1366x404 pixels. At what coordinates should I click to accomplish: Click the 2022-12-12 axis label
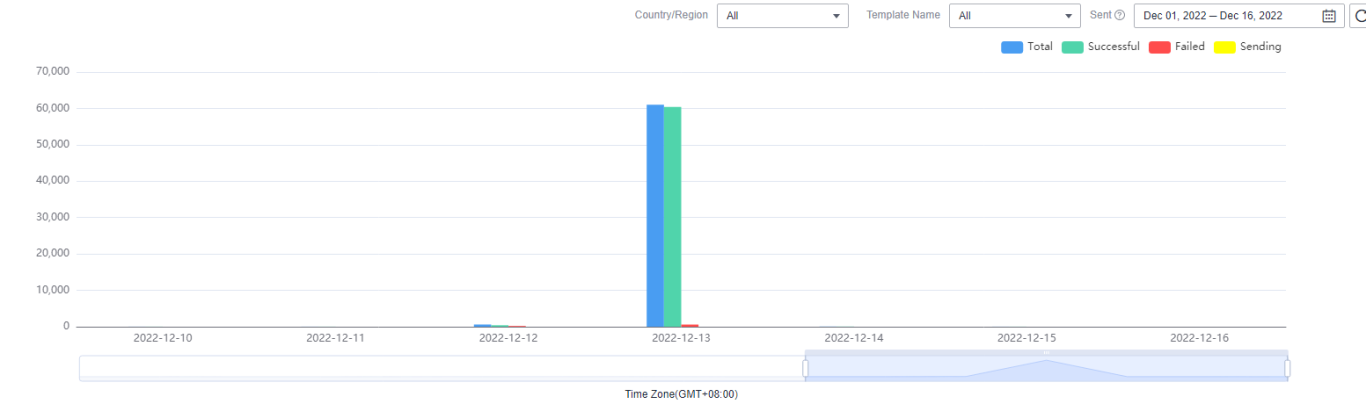pos(508,338)
